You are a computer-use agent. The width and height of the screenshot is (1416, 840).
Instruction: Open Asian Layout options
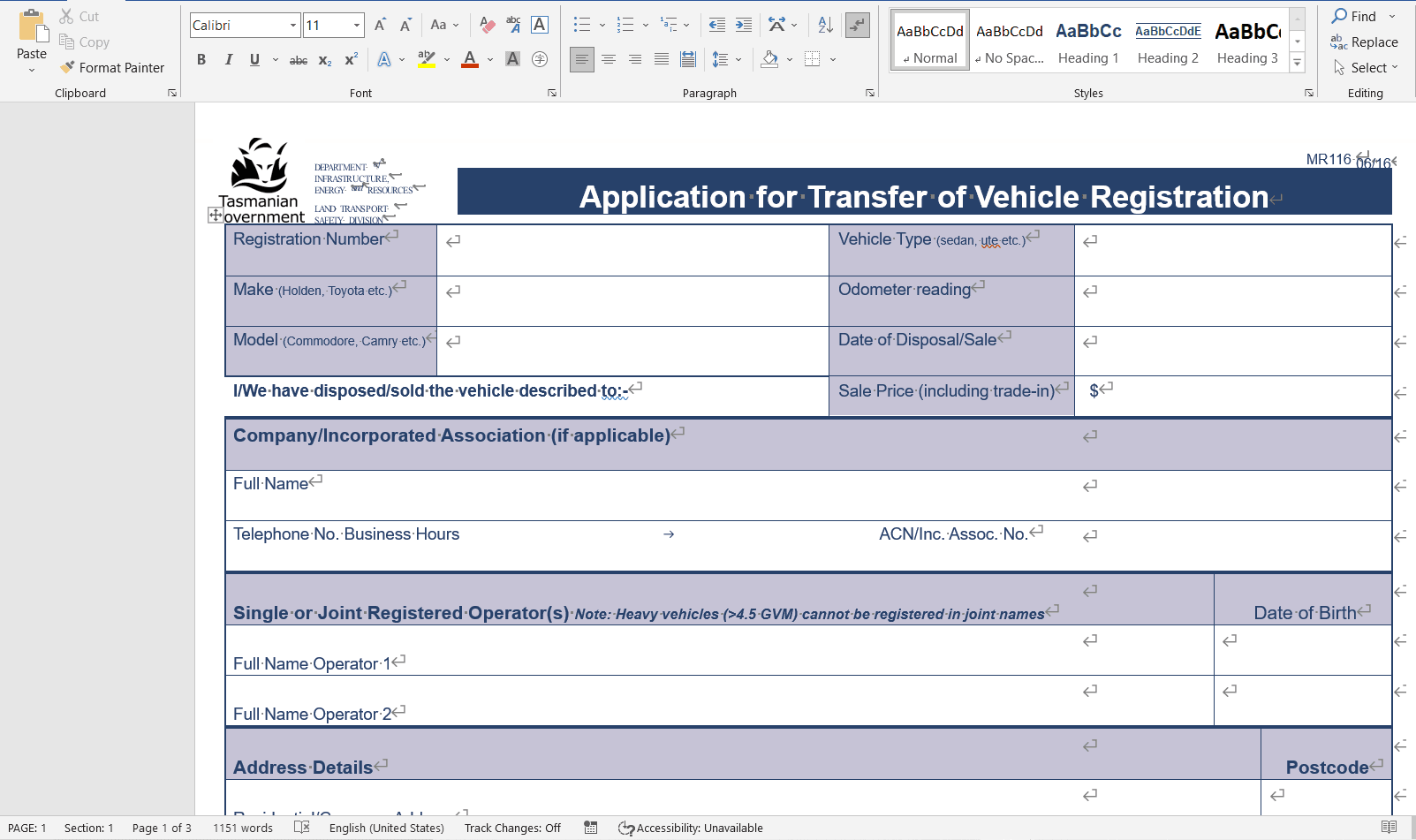coord(776,25)
